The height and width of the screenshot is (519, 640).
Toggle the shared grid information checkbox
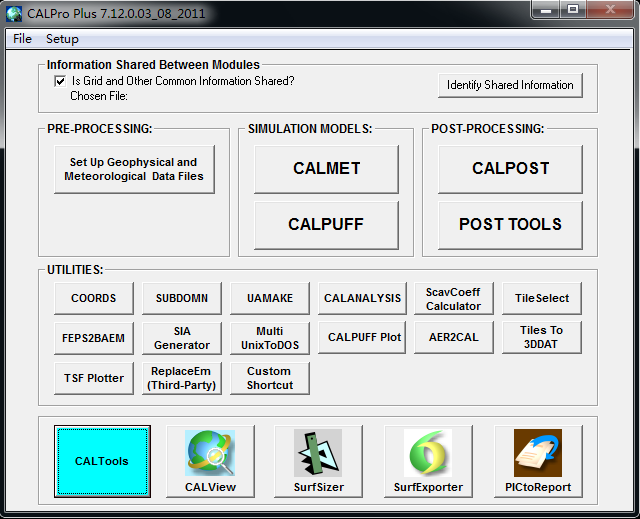pos(60,81)
